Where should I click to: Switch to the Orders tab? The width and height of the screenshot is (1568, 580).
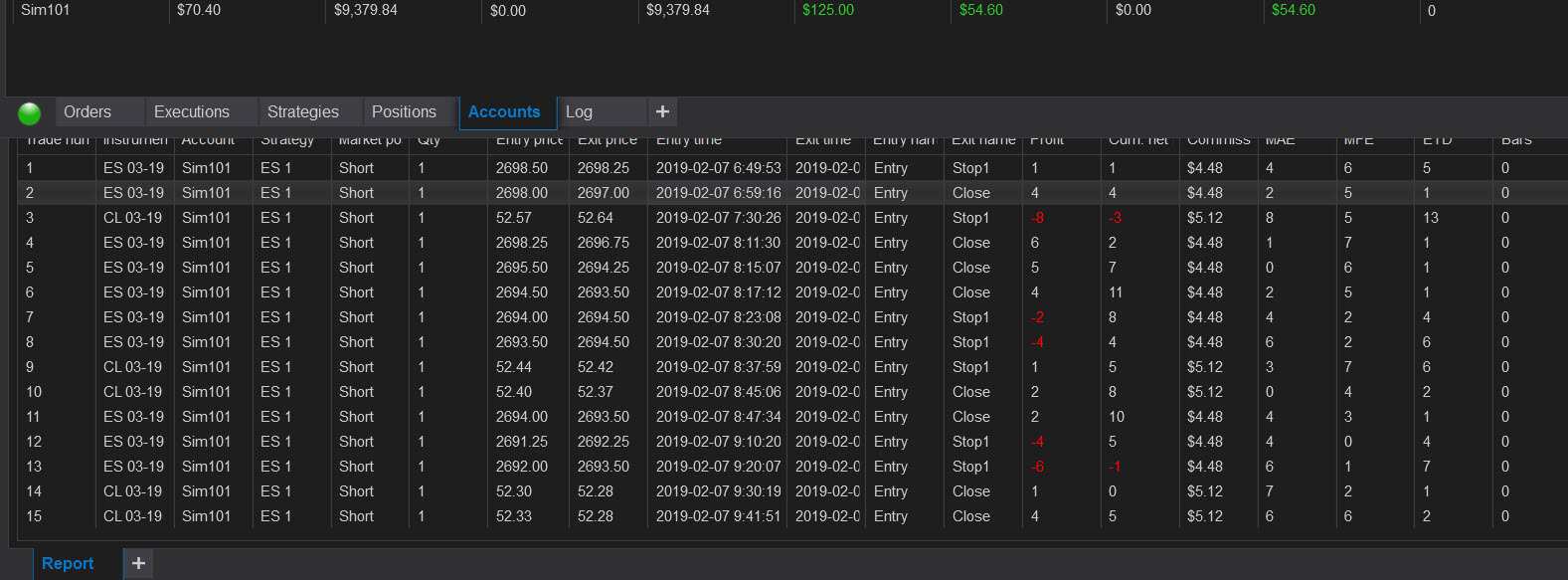(x=87, y=111)
